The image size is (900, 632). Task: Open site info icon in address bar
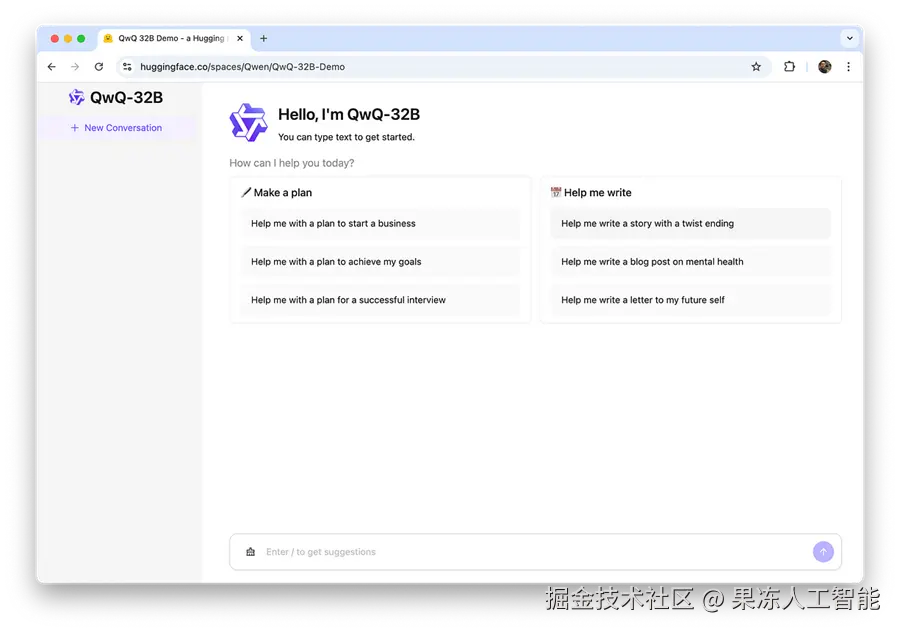coord(127,67)
